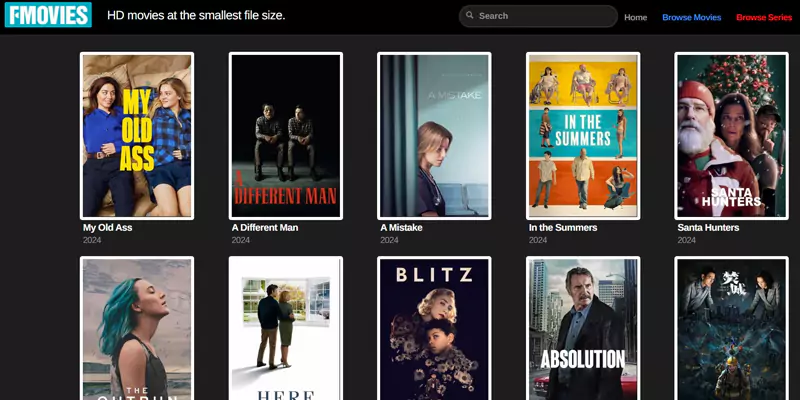
Task: Open the Absolution movie poster
Action: pyautogui.click(x=583, y=328)
